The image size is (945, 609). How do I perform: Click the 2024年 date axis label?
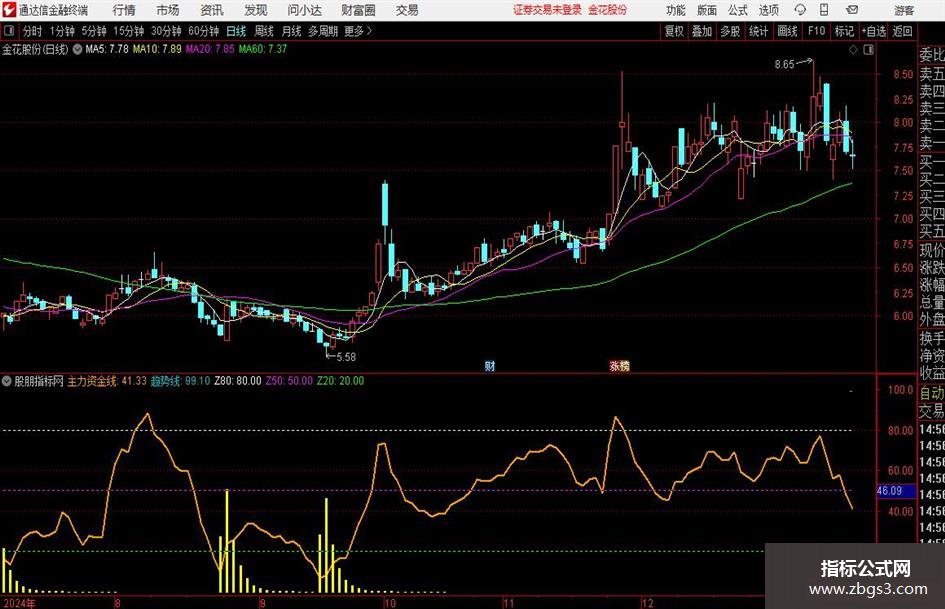pyautogui.click(x=19, y=603)
